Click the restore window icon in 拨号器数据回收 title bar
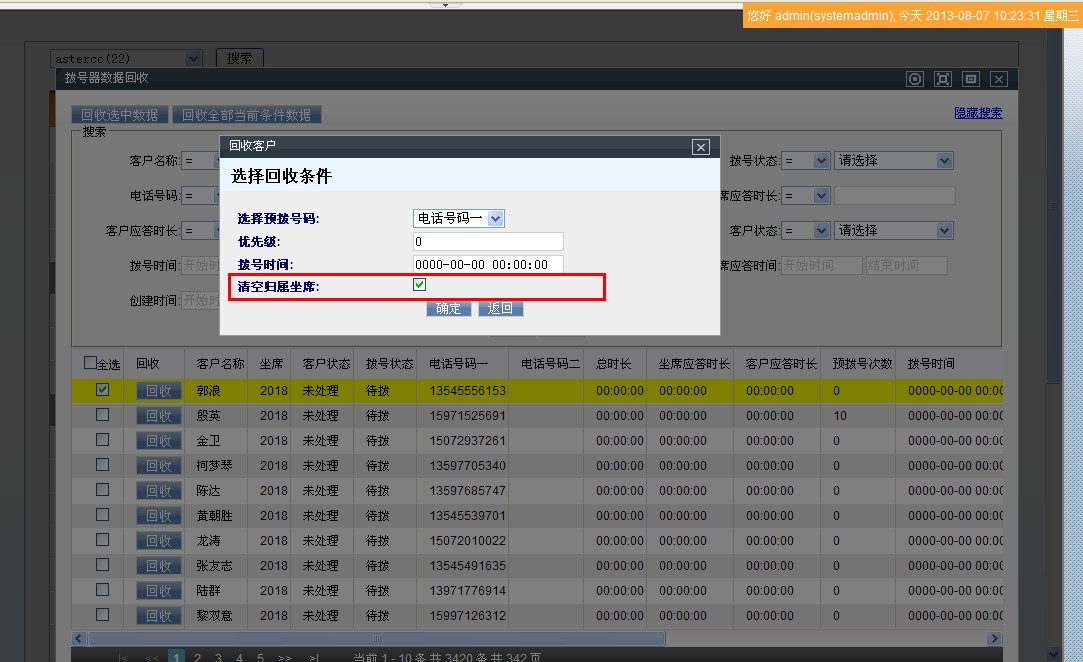Image resolution: width=1083 pixels, height=662 pixels. pos(970,79)
